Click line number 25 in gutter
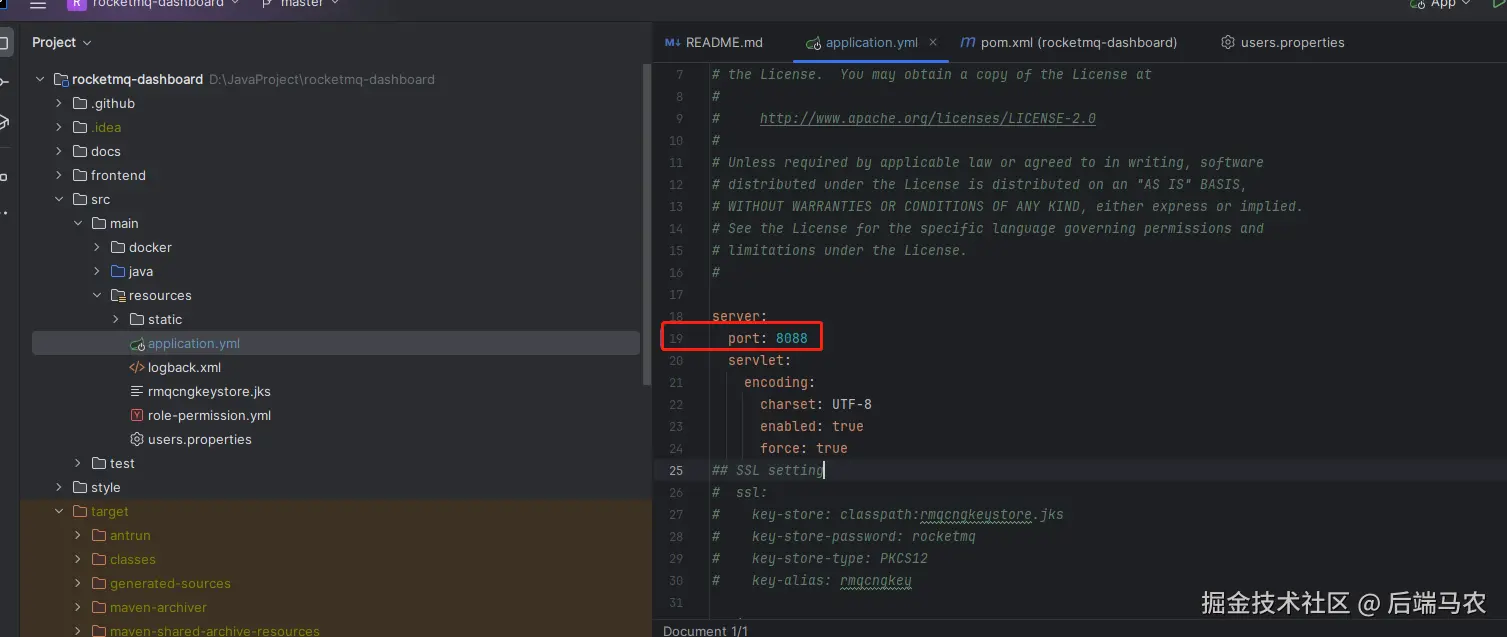The height and width of the screenshot is (637, 1507). click(x=676, y=470)
